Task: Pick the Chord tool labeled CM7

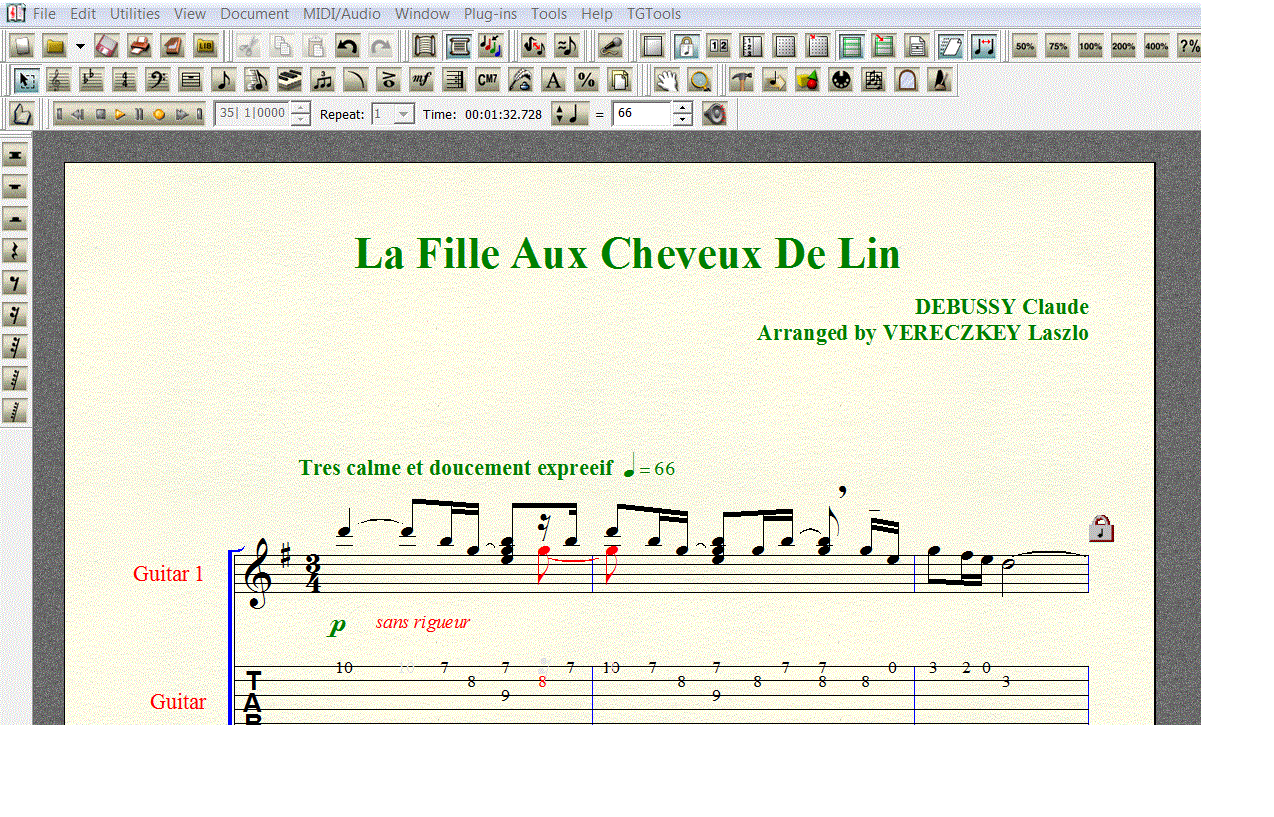Action: click(x=487, y=81)
